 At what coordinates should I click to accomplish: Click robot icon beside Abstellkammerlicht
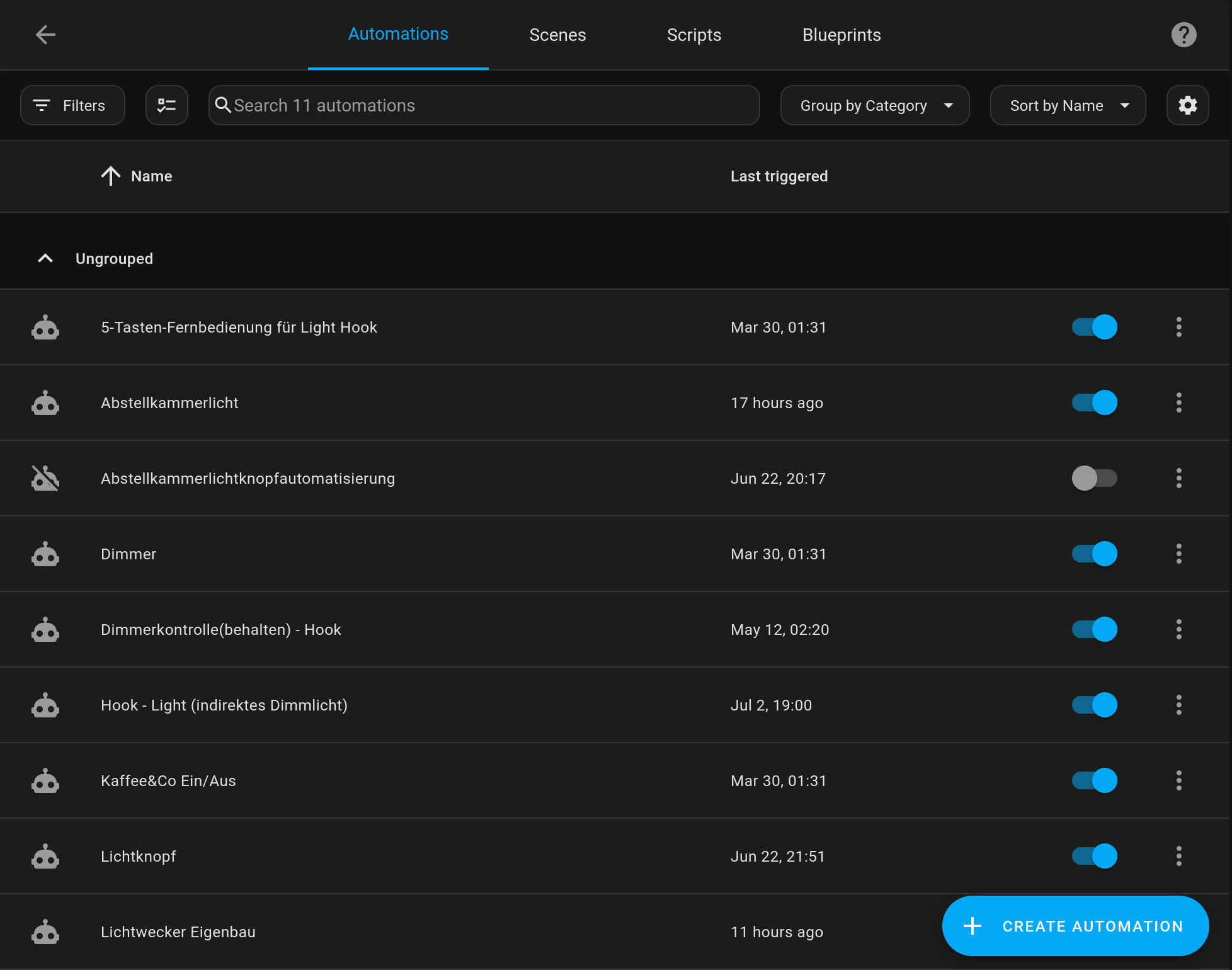45,403
